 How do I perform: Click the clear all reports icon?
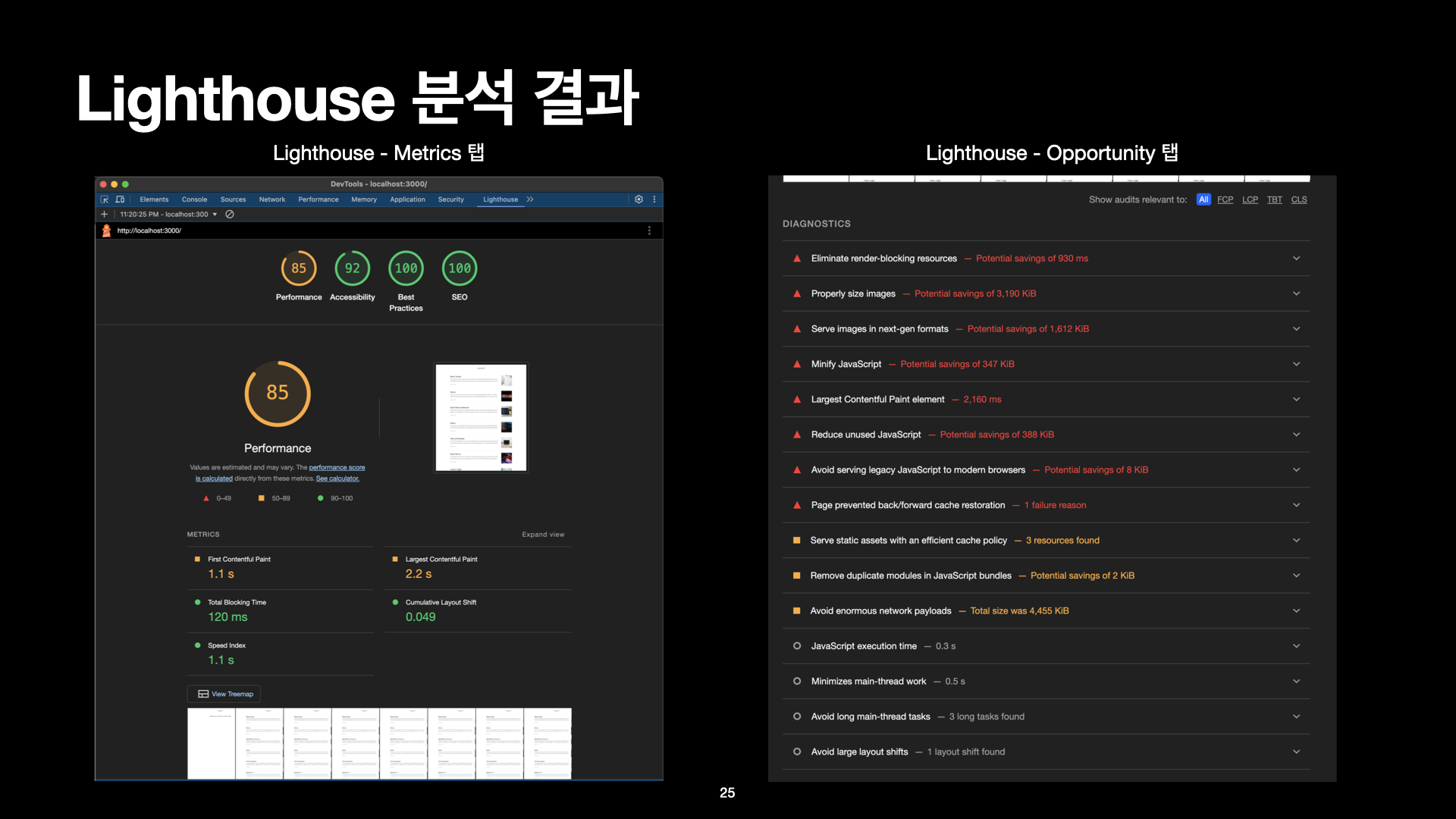tap(230, 215)
